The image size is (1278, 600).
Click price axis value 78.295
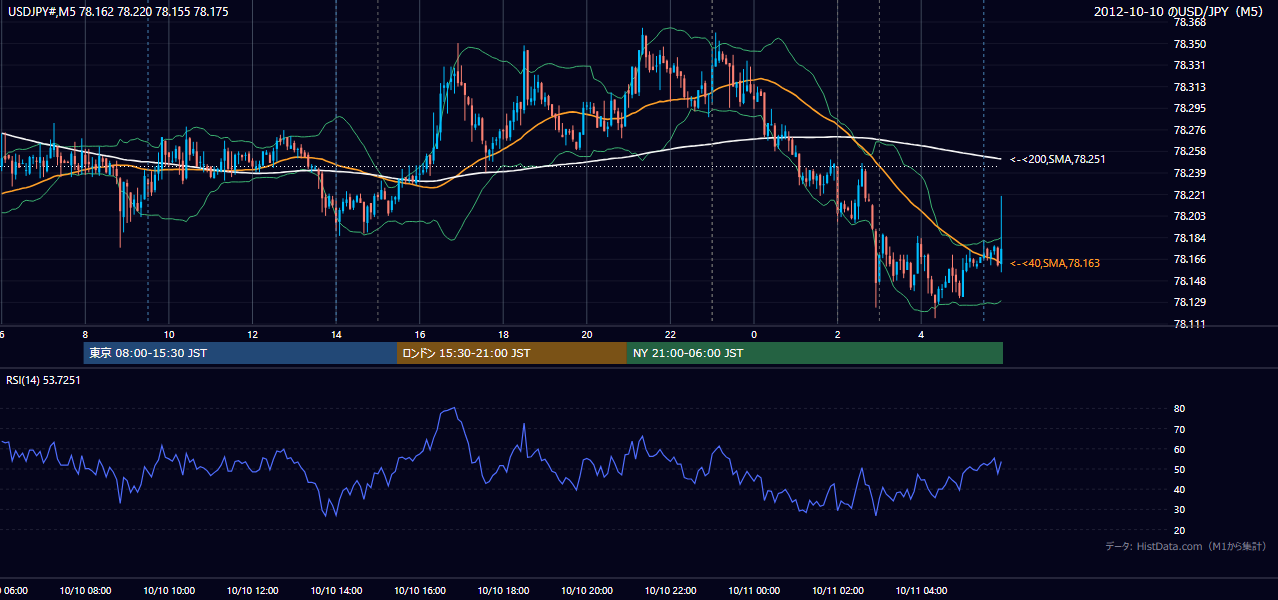tap(1190, 108)
